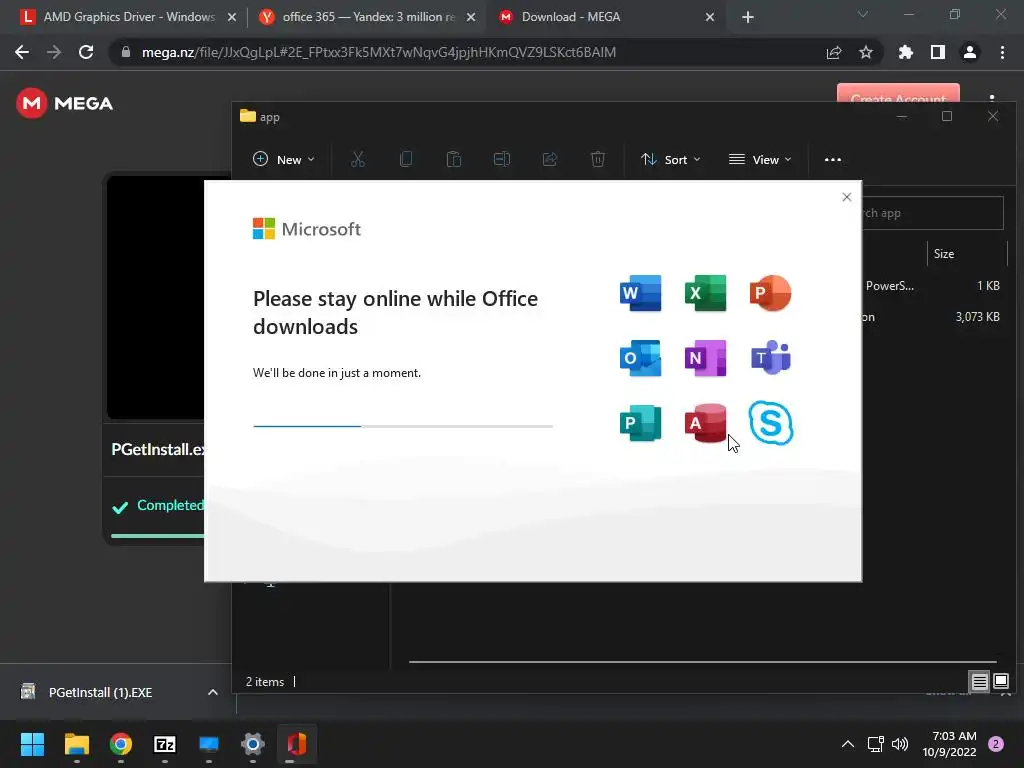
Task: Click the Cut icon in Explorer toolbar
Action: coord(358,159)
